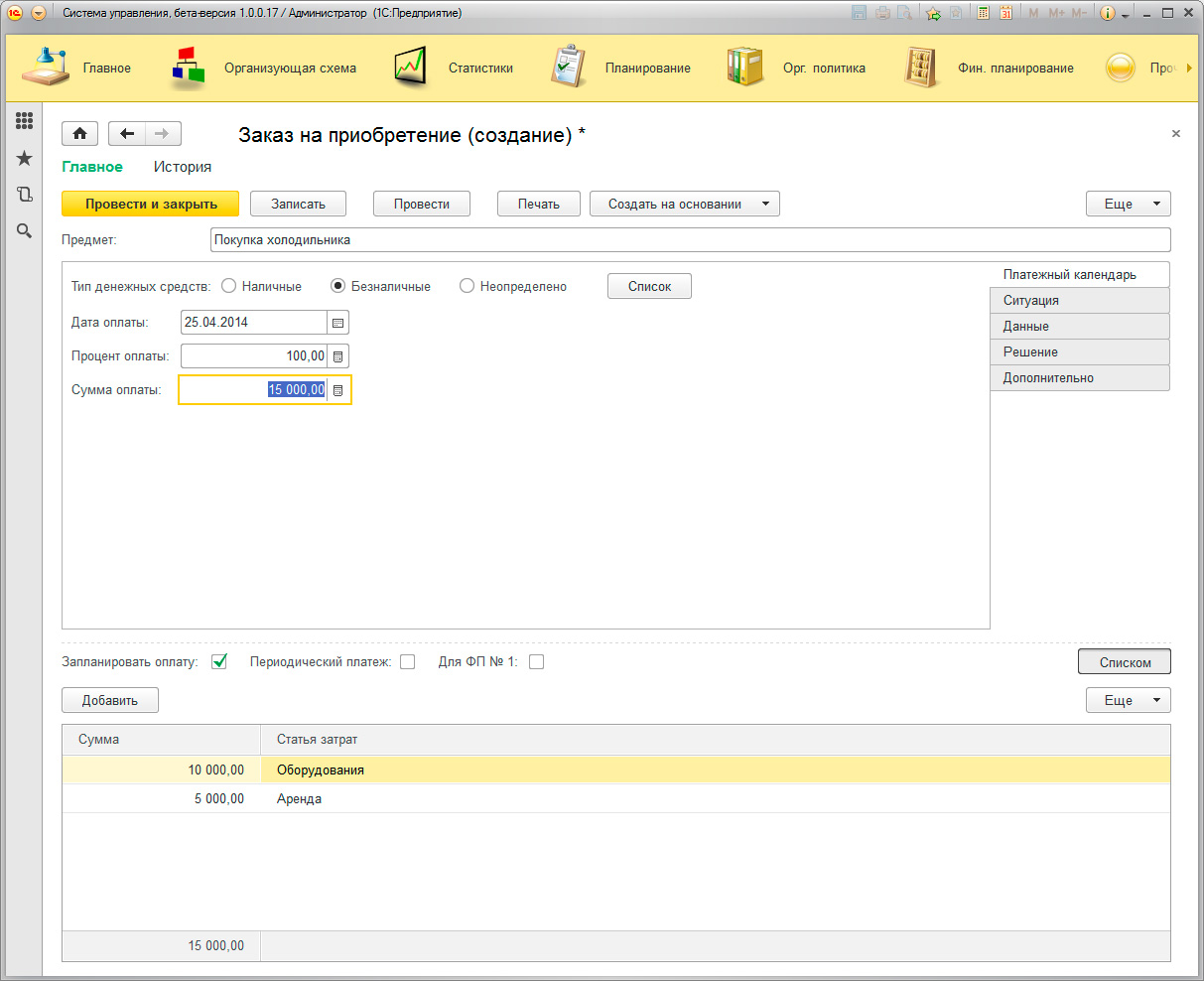Focus the Предмет text field

[x=690, y=239]
